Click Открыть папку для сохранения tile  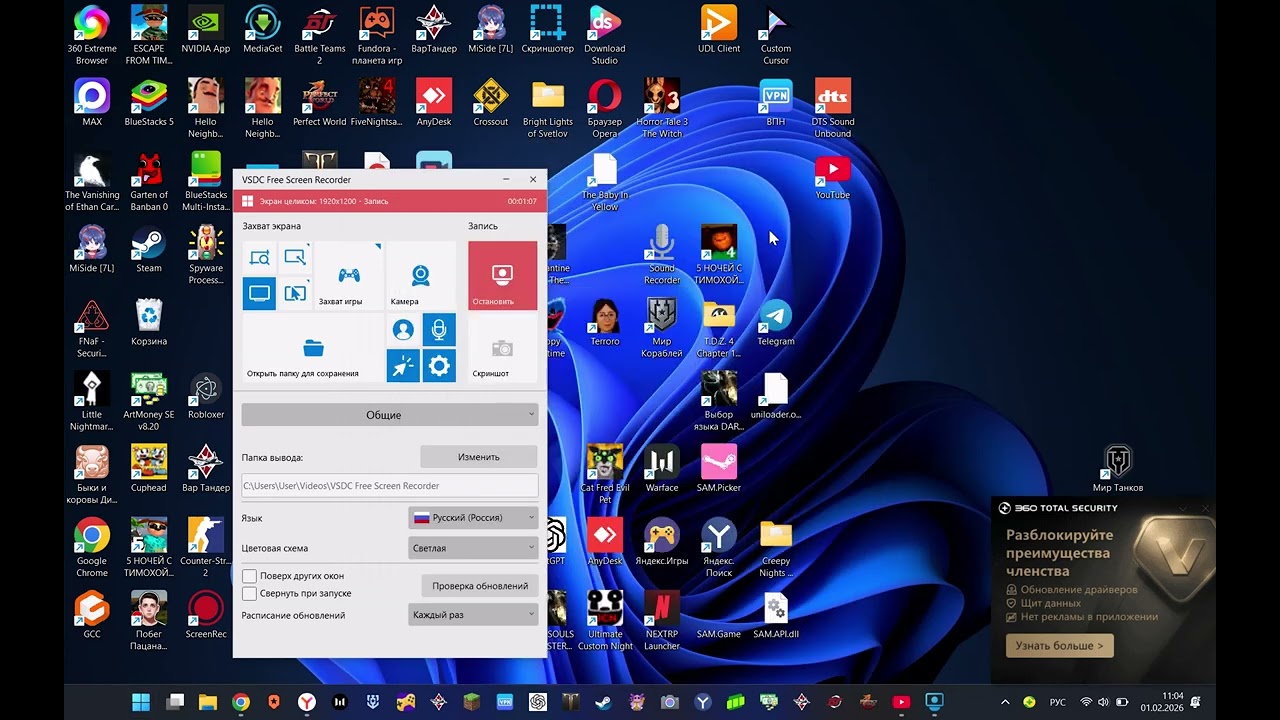313,348
